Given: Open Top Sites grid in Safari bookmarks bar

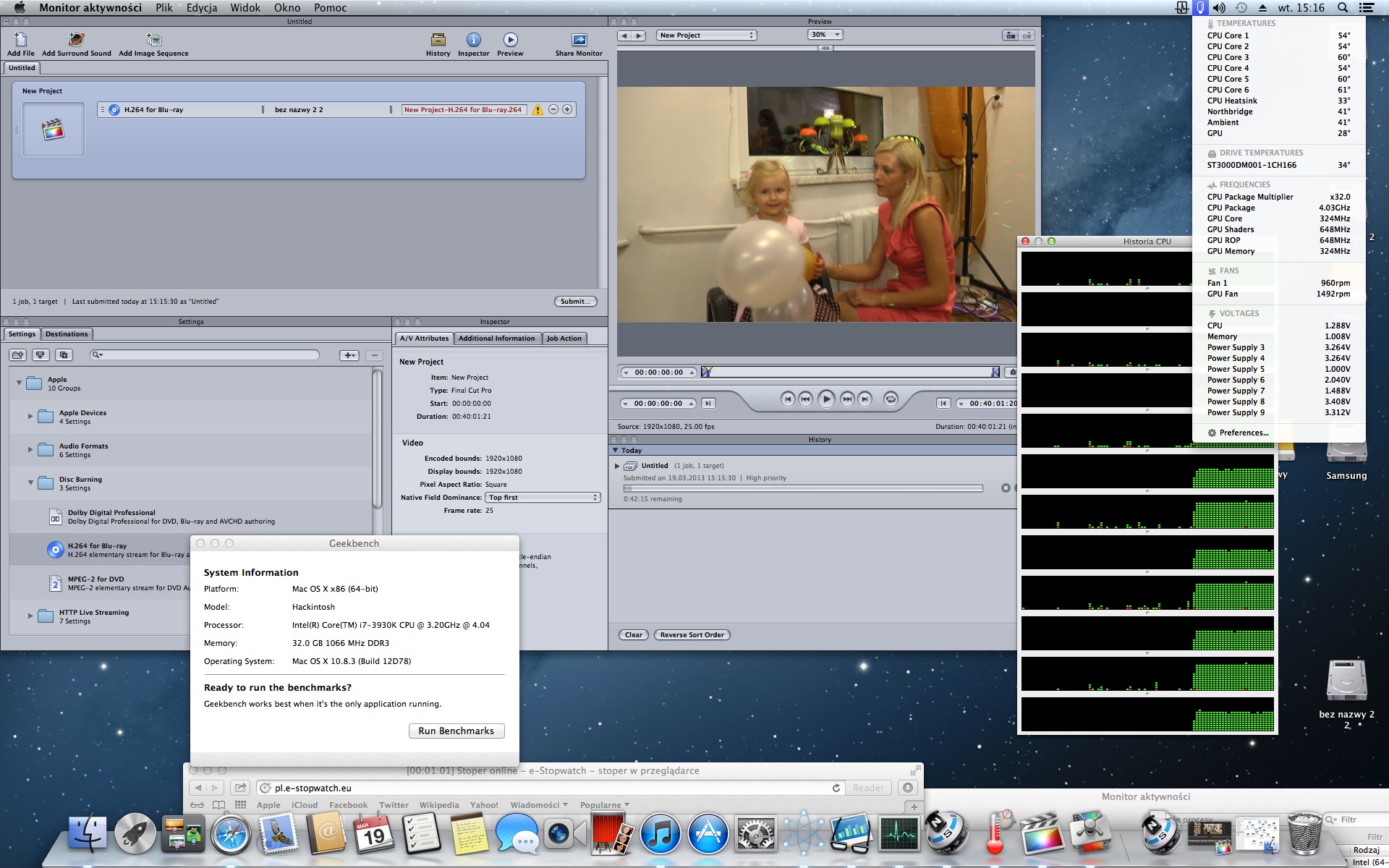Looking at the screenshot, I should pos(240,805).
